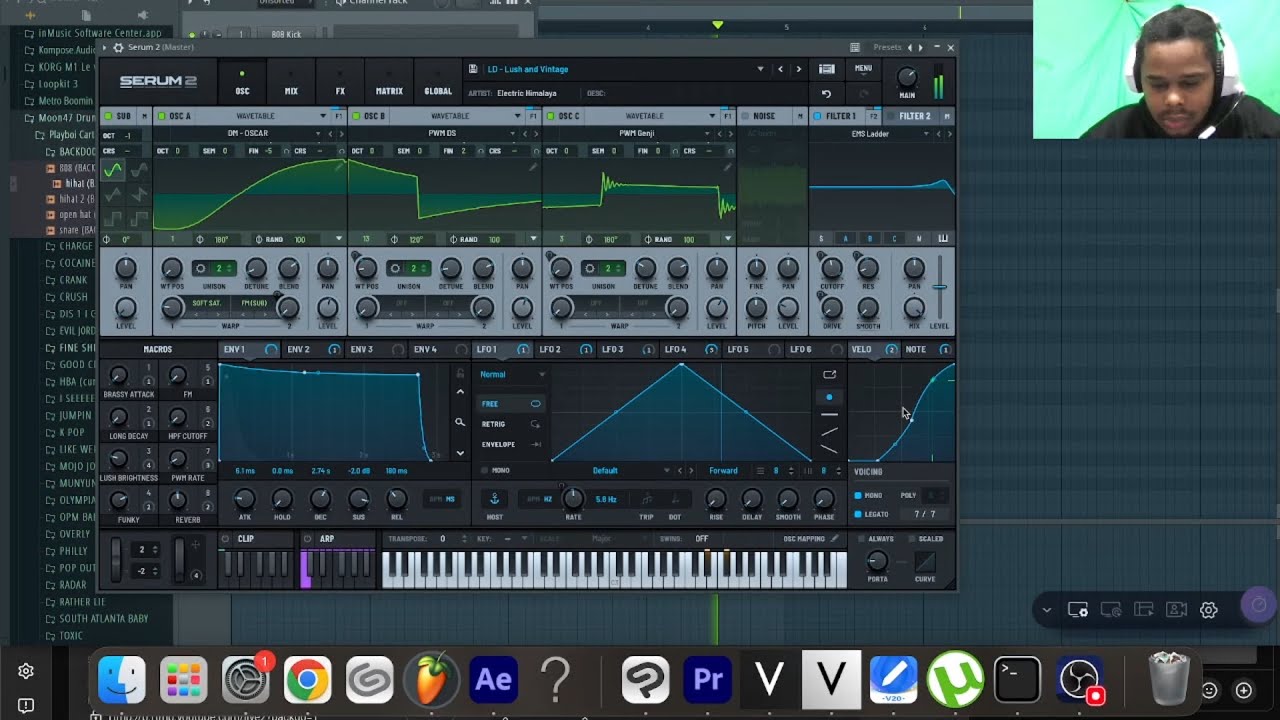Enable FILTER 2 power toggle
Screen dimensions: 1280x720
click(890, 116)
